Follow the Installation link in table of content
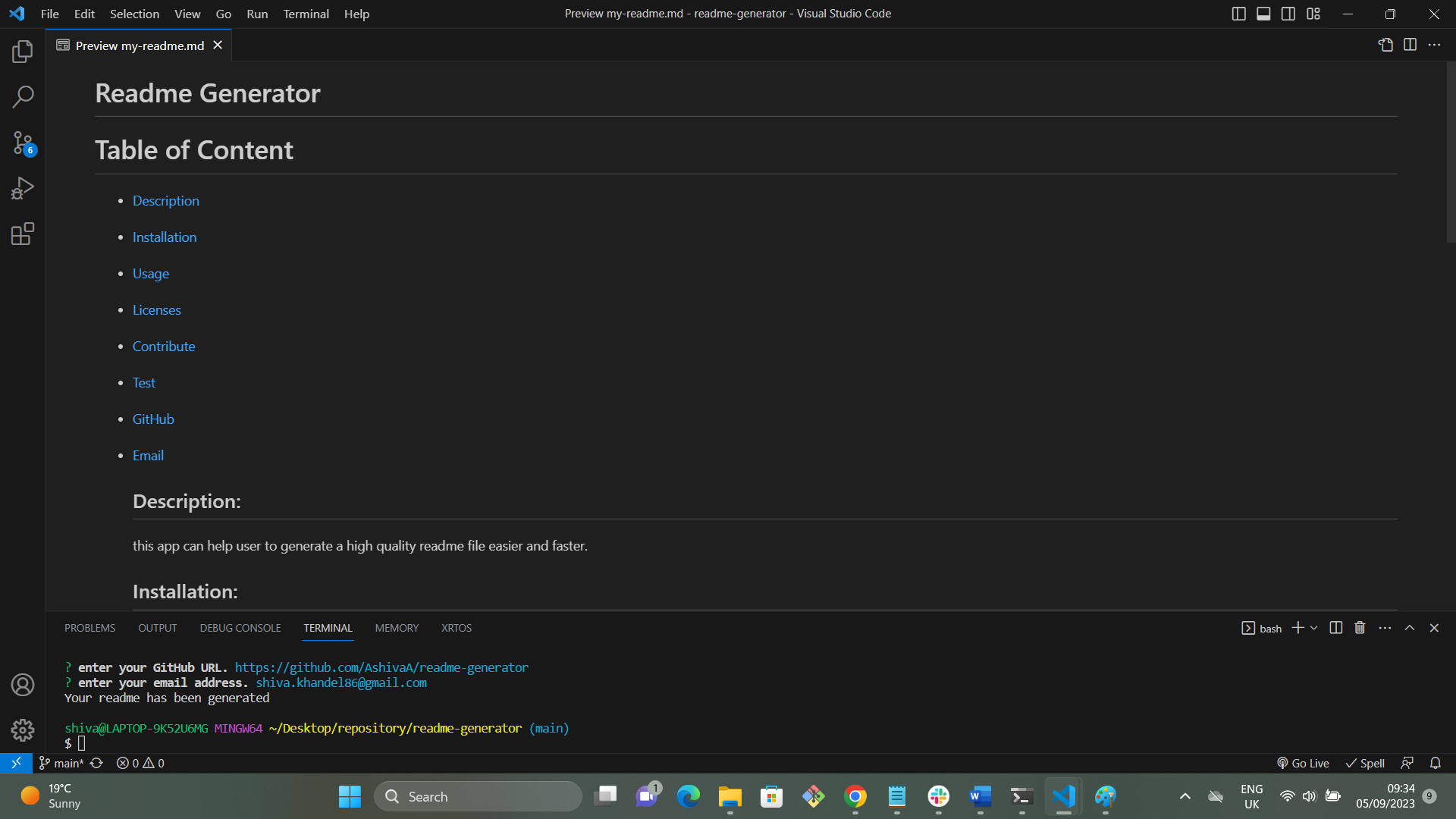 tap(165, 237)
